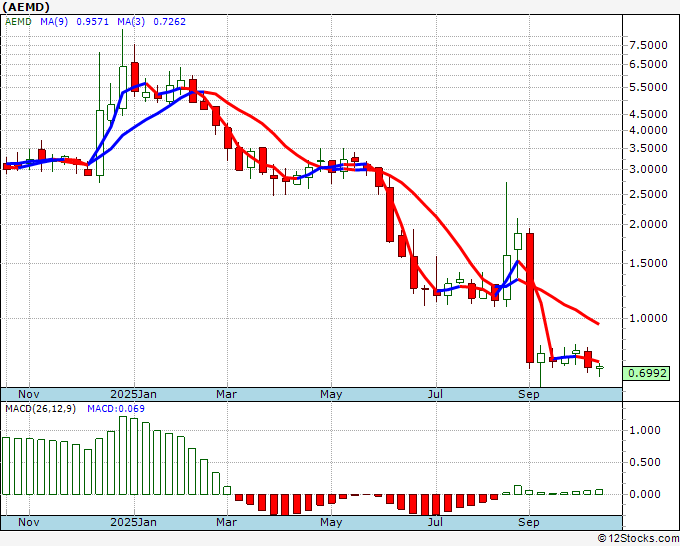
Task: Click Nov on the MACD time axis
Action: (29, 522)
